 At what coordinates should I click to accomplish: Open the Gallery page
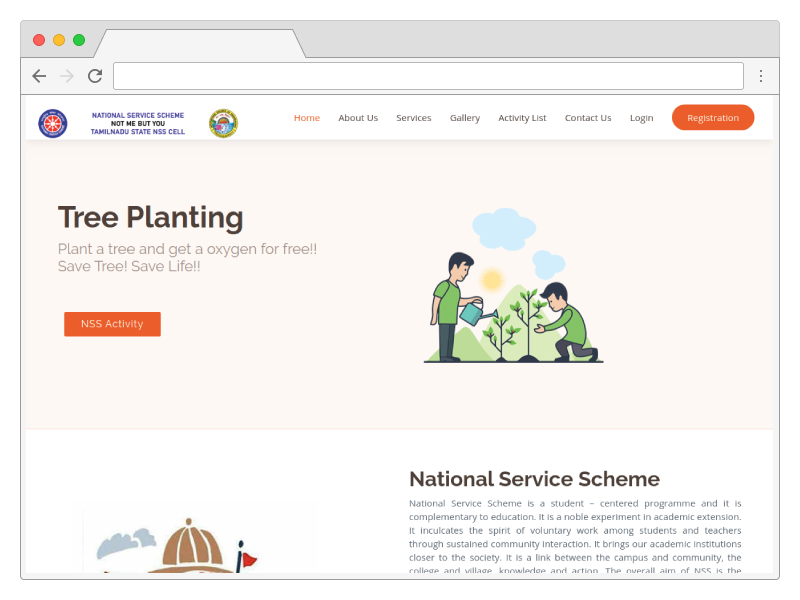(465, 118)
